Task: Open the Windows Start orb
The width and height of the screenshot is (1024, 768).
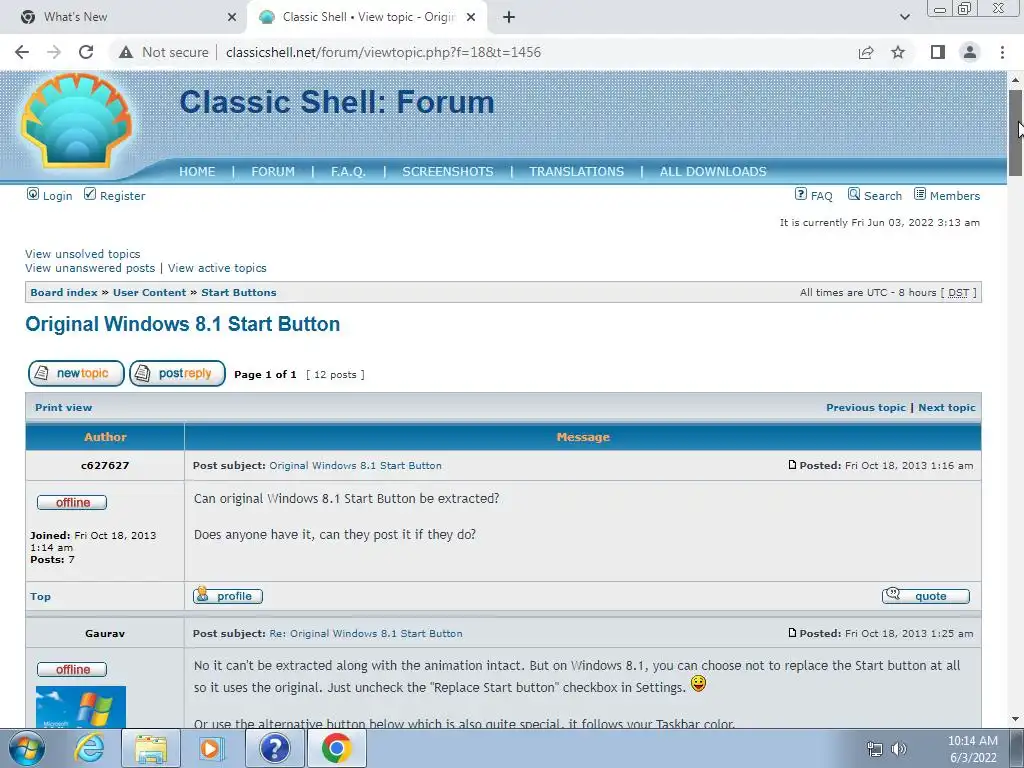Action: click(26, 748)
